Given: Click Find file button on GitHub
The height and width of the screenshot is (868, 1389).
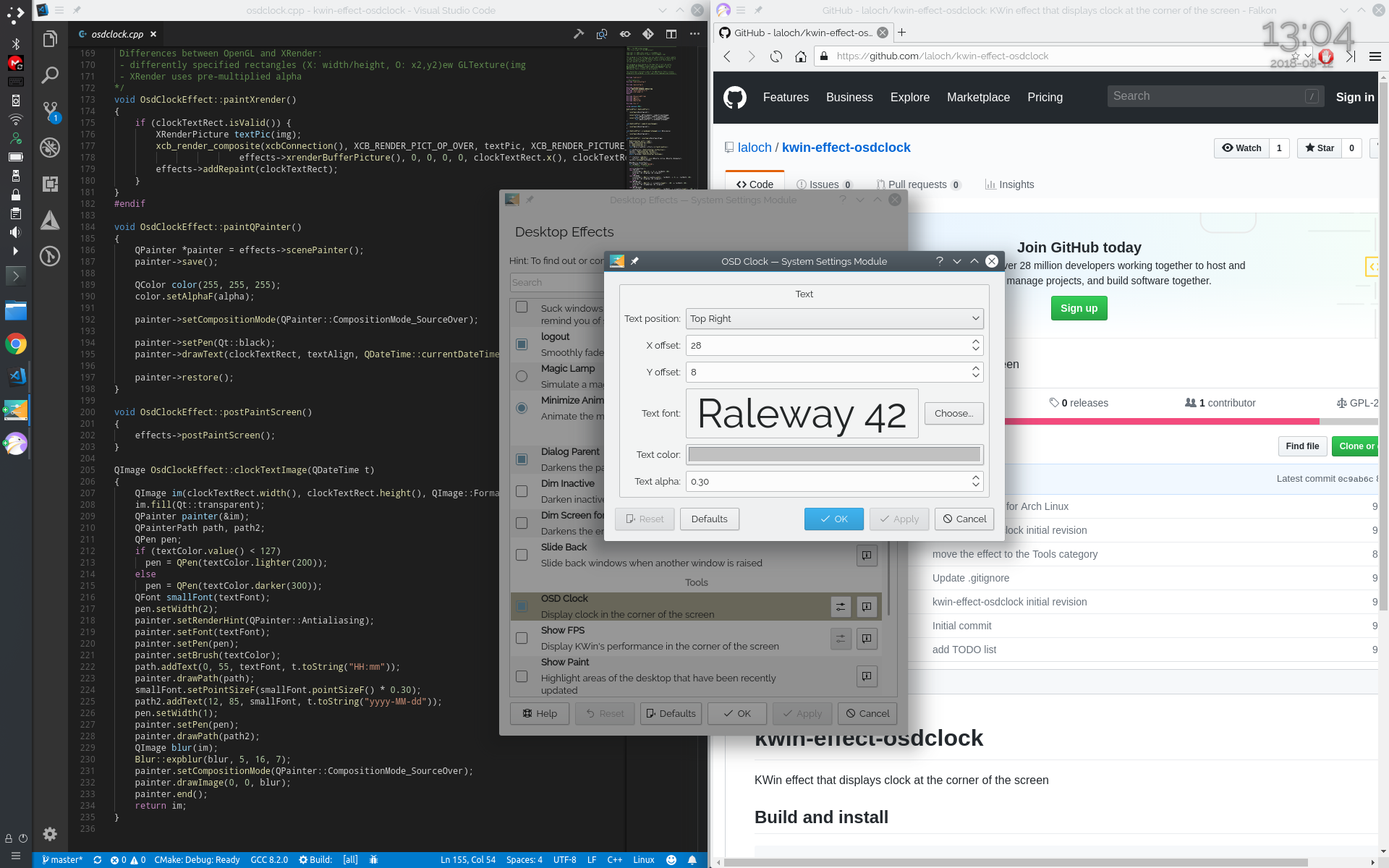Looking at the screenshot, I should pos(1302,446).
